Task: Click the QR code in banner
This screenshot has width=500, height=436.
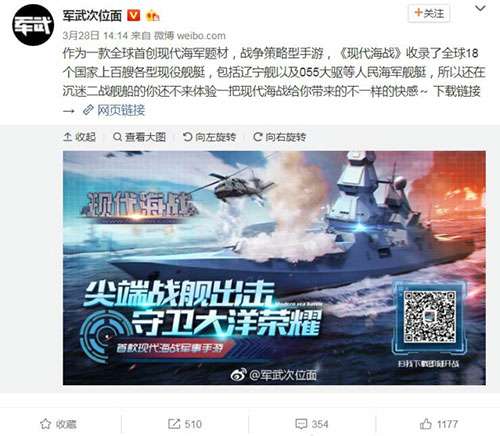Action: tap(429, 317)
